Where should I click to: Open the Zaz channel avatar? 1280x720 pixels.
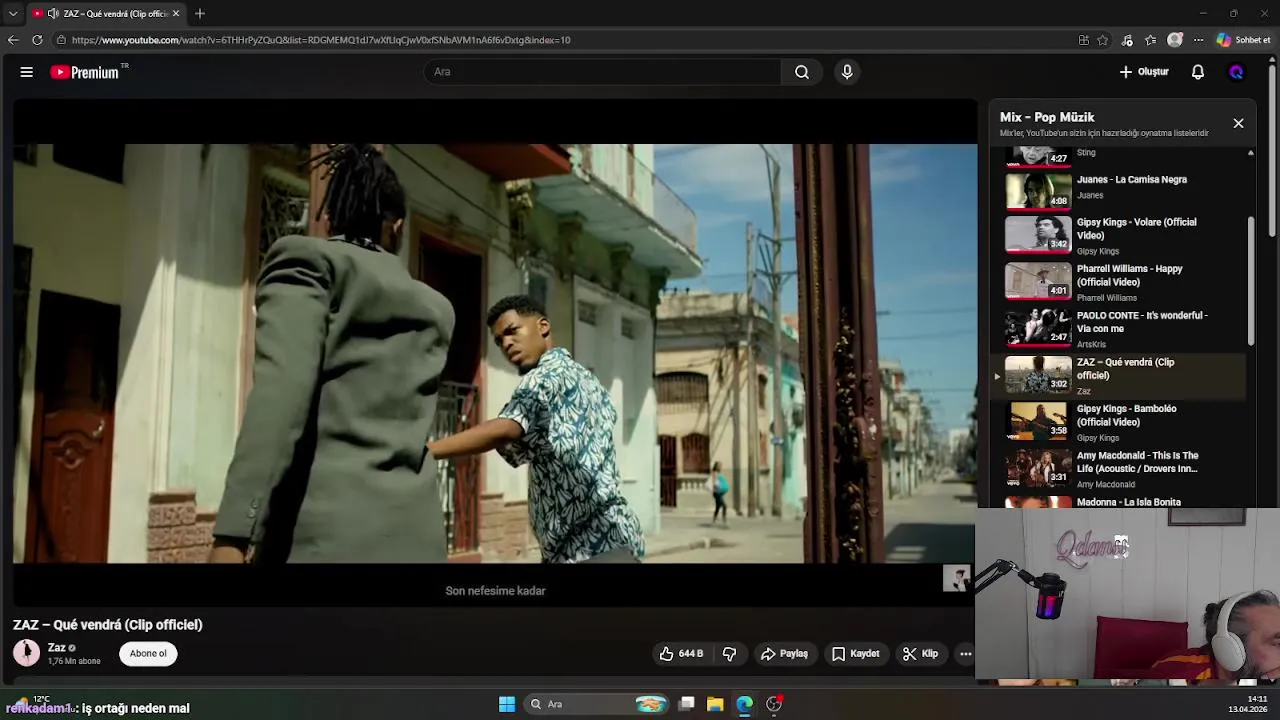27,653
